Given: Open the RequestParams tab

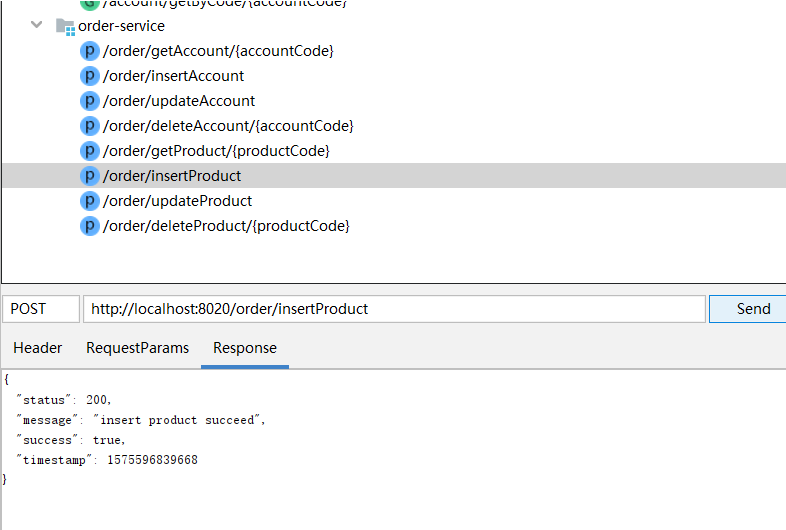Looking at the screenshot, I should [x=137, y=348].
